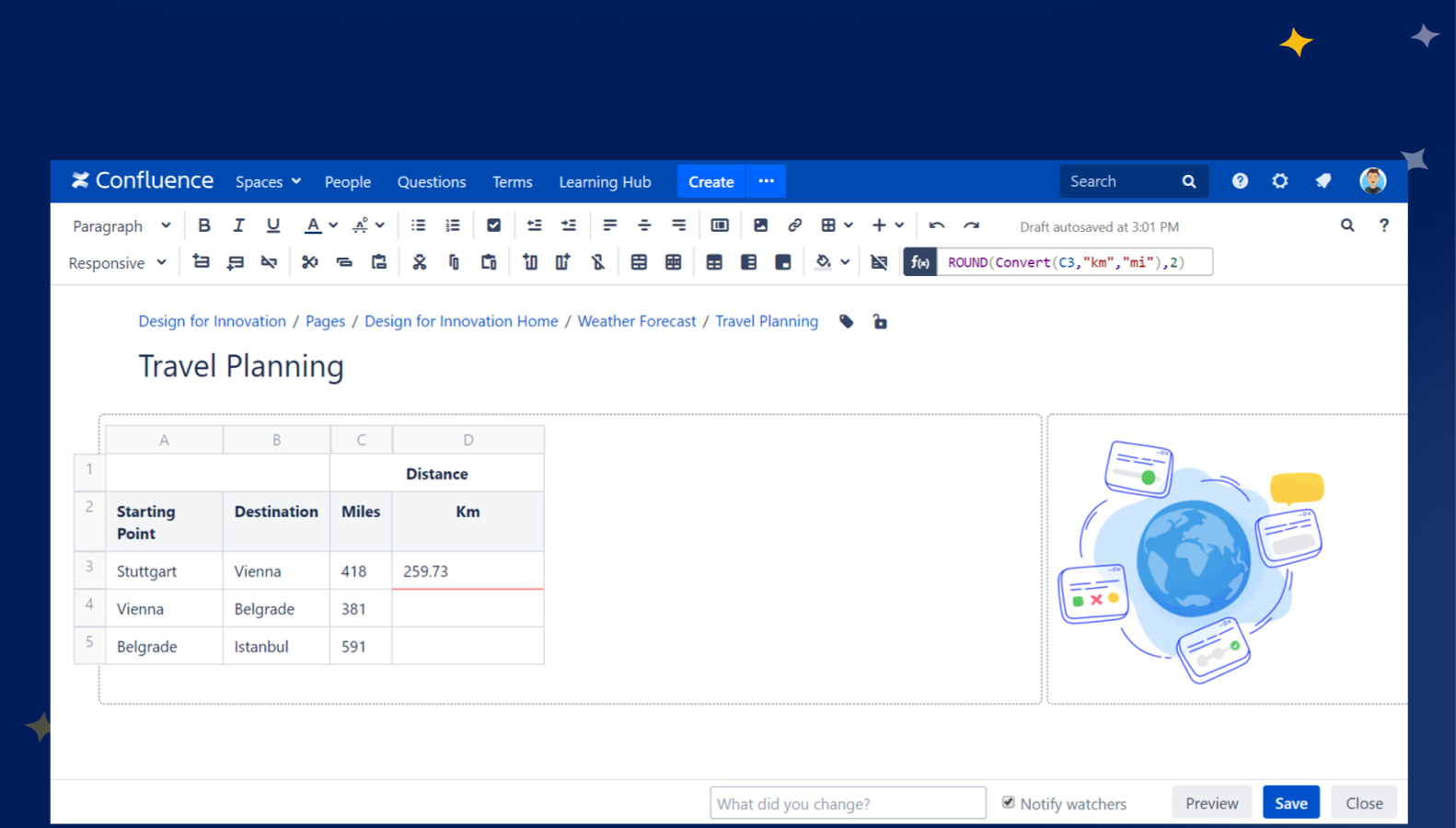1456x828 pixels.
Task: Click the bullet list icon
Action: (x=418, y=225)
